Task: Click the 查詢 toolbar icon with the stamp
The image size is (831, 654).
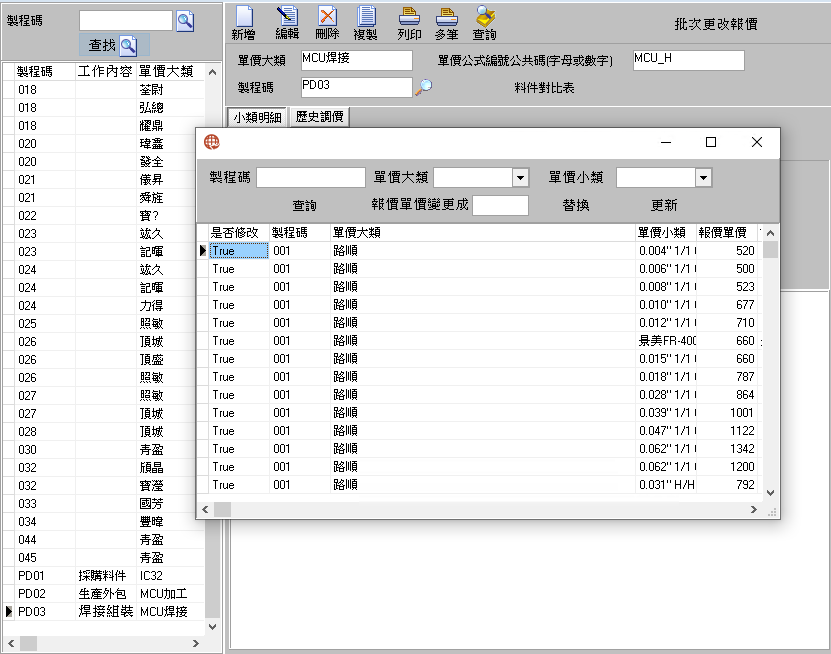Action: (x=484, y=23)
